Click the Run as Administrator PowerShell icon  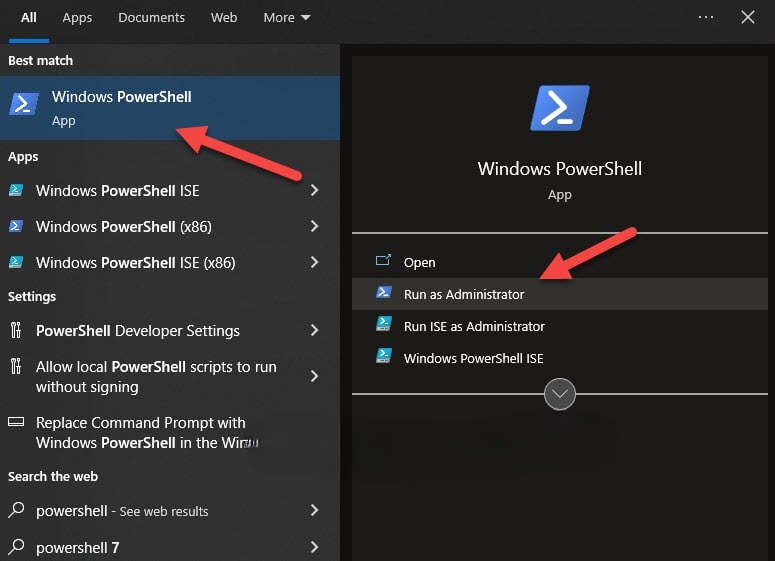tap(384, 292)
